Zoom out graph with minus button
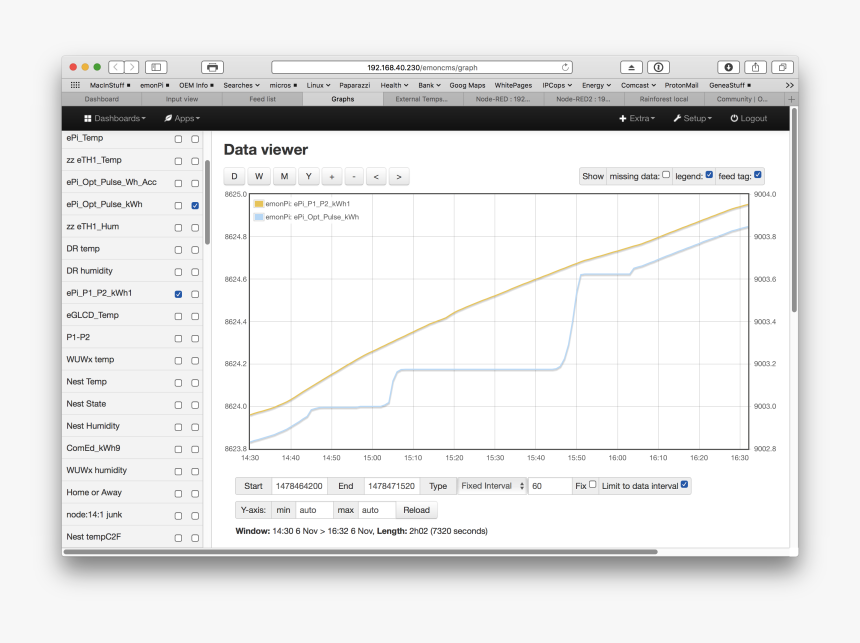Screen dimensions: 860x643 coord(354,177)
